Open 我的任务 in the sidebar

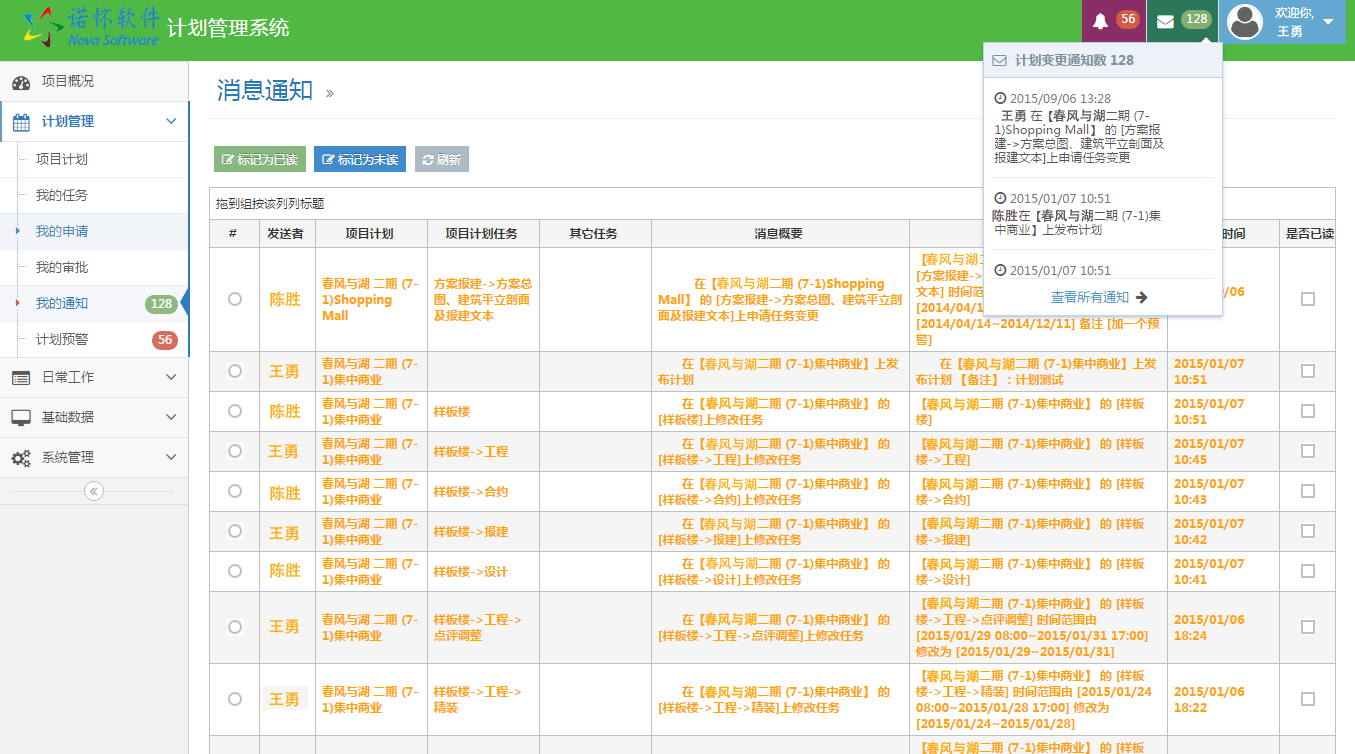[x=62, y=195]
